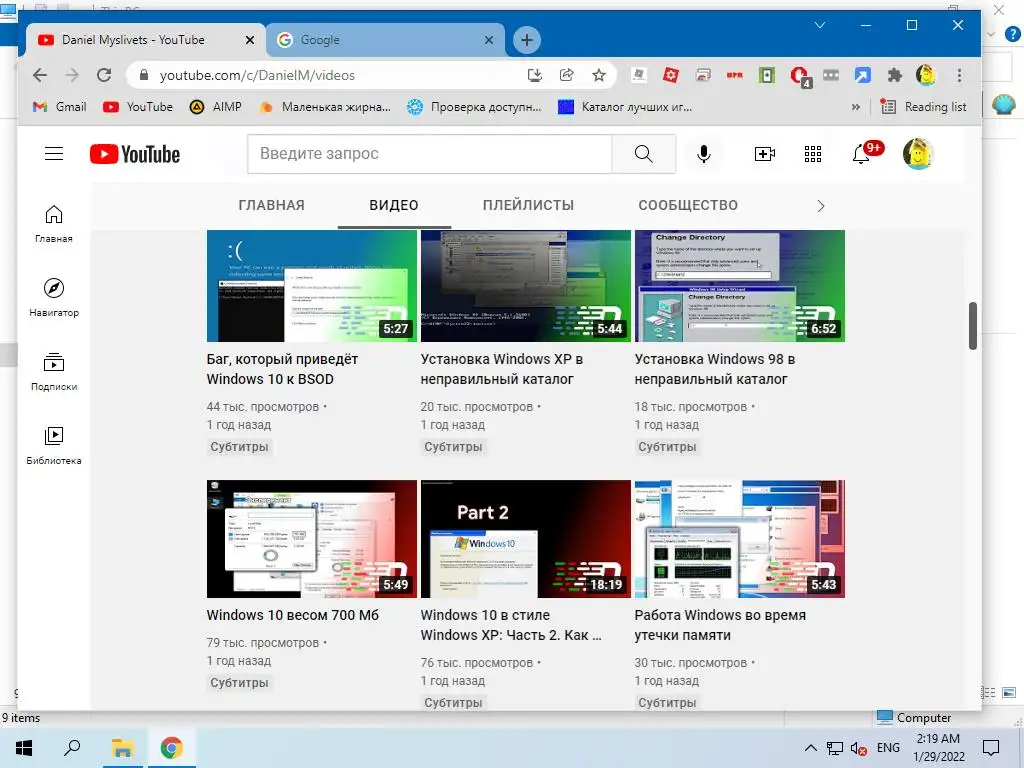
Task: Open the YouTube hamburger guide menu
Action: coord(54,154)
